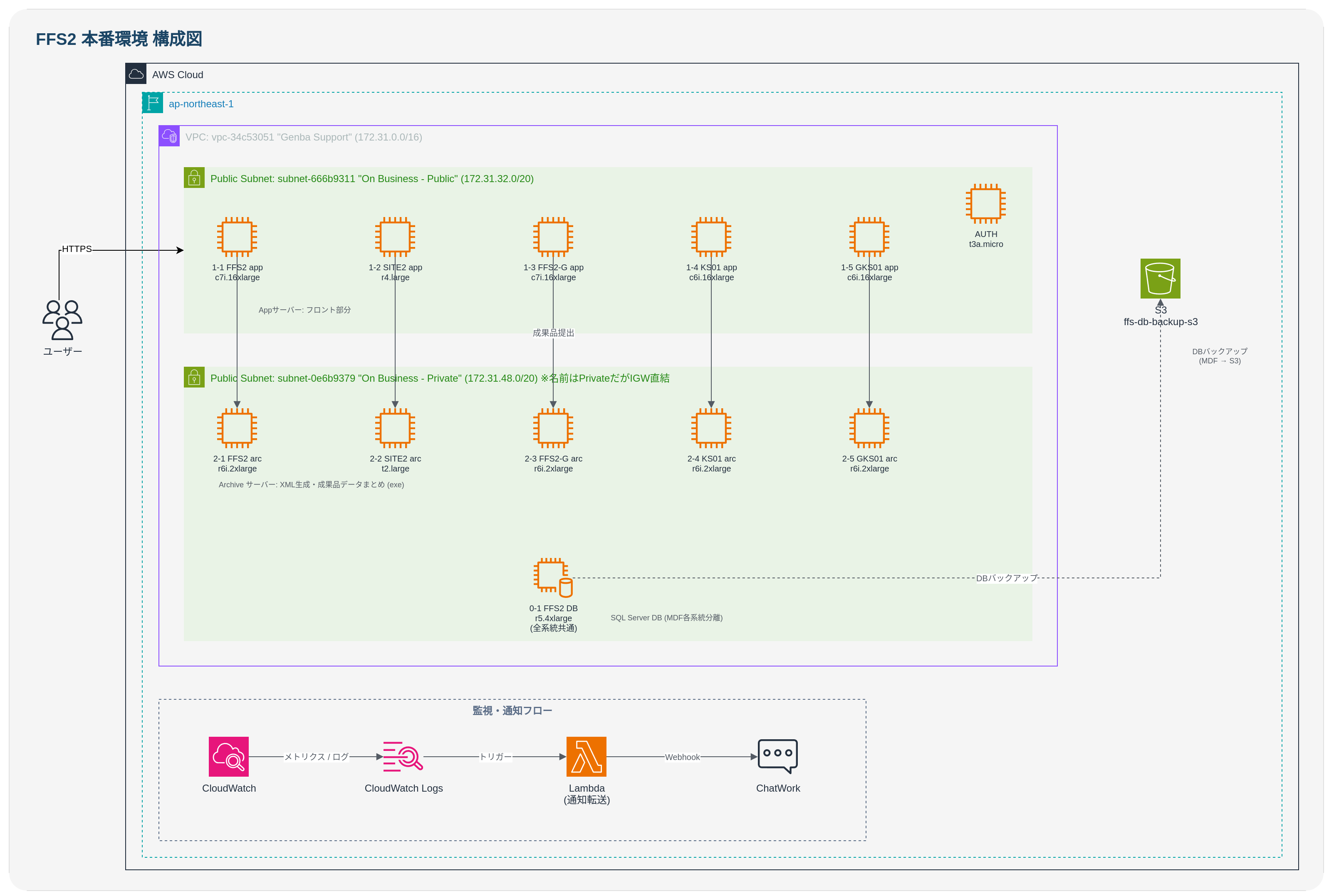1329x896 pixels.
Task: Click the 1-1 FFS2 app instance icon
Action: [x=237, y=237]
